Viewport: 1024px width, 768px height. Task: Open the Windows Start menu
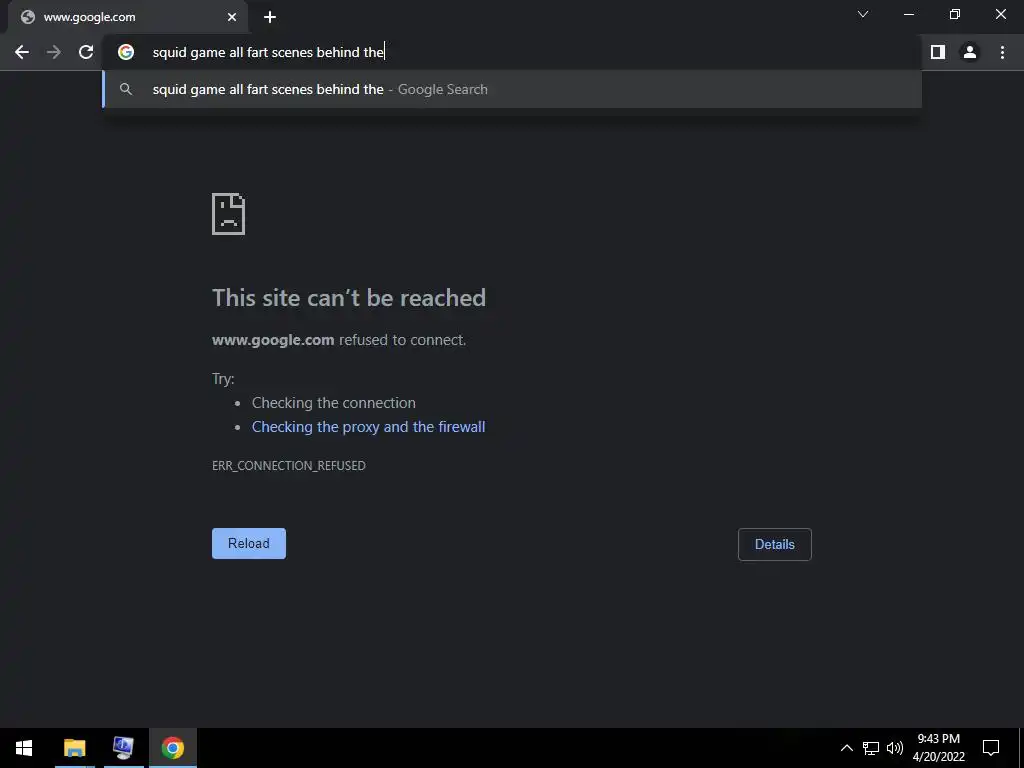click(24, 748)
